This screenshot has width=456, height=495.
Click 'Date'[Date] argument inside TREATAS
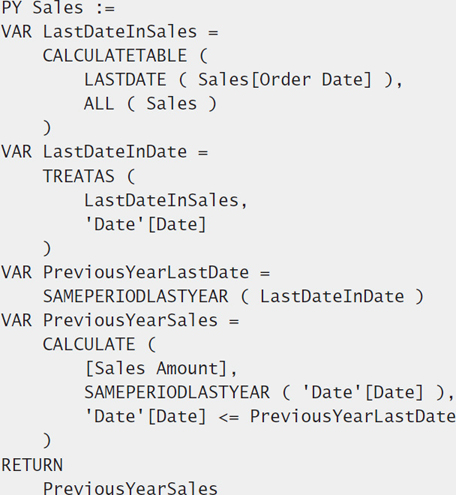(145, 224)
